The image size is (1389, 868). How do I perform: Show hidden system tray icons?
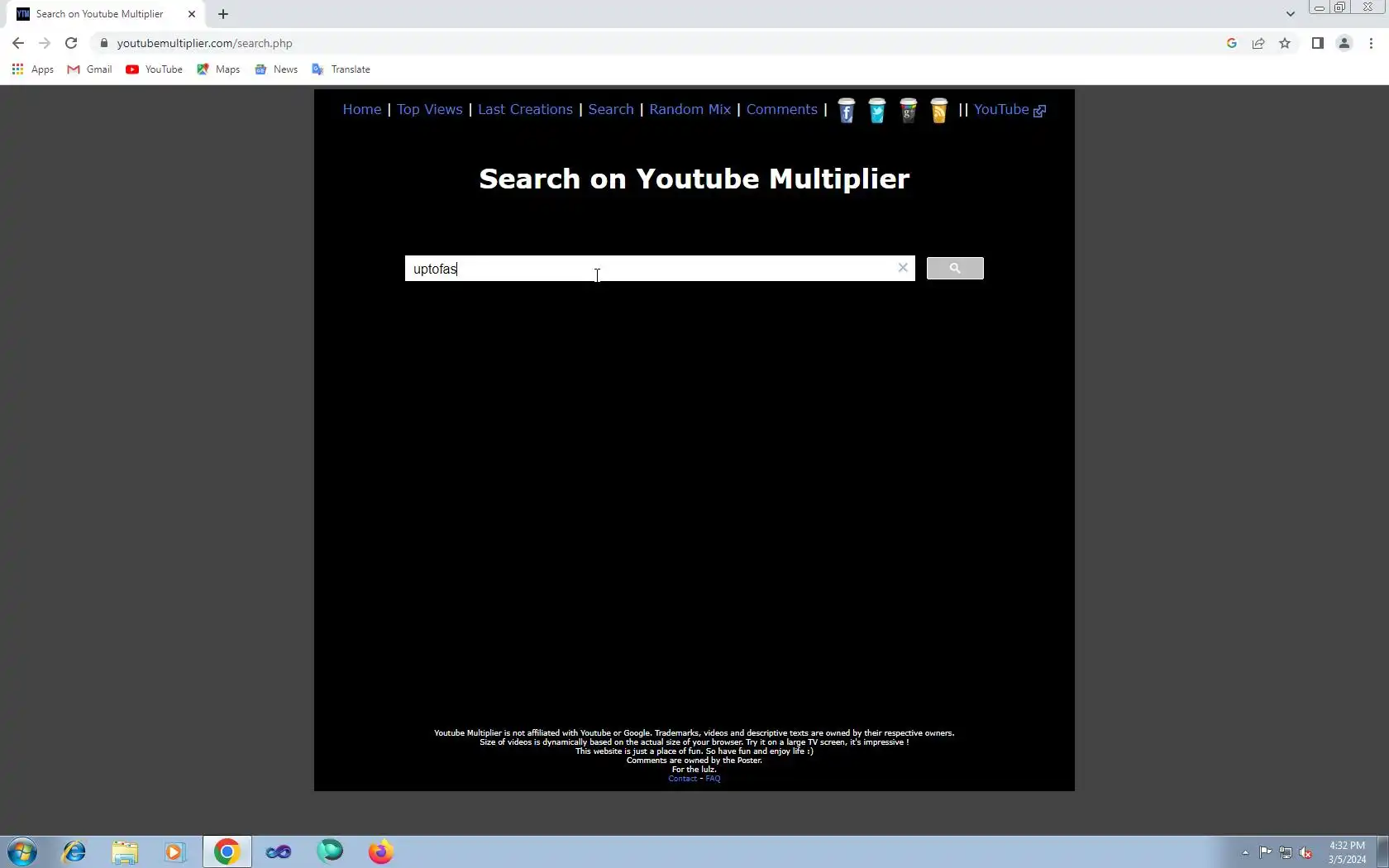pyautogui.click(x=1245, y=852)
